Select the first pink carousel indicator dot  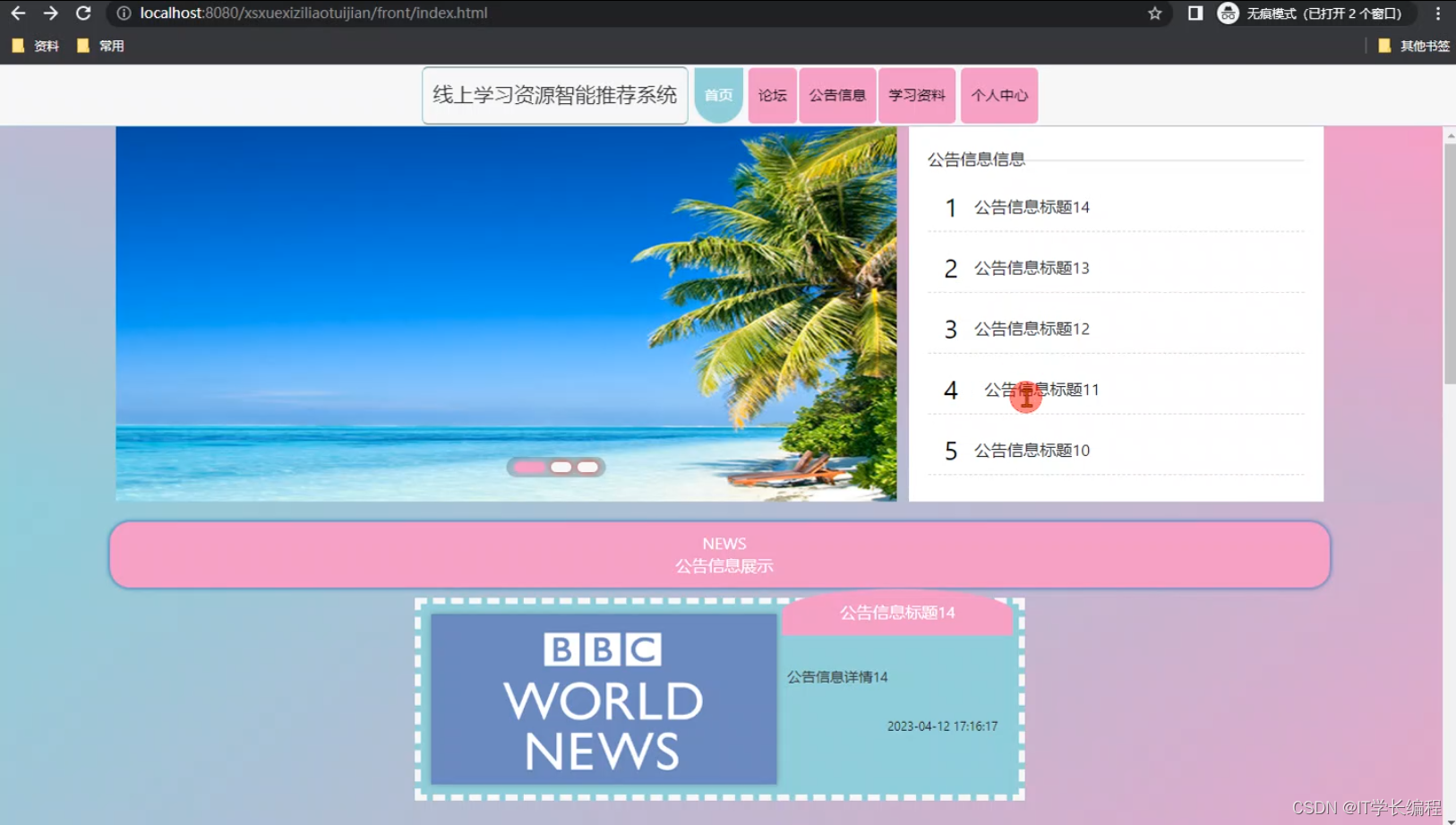531,467
